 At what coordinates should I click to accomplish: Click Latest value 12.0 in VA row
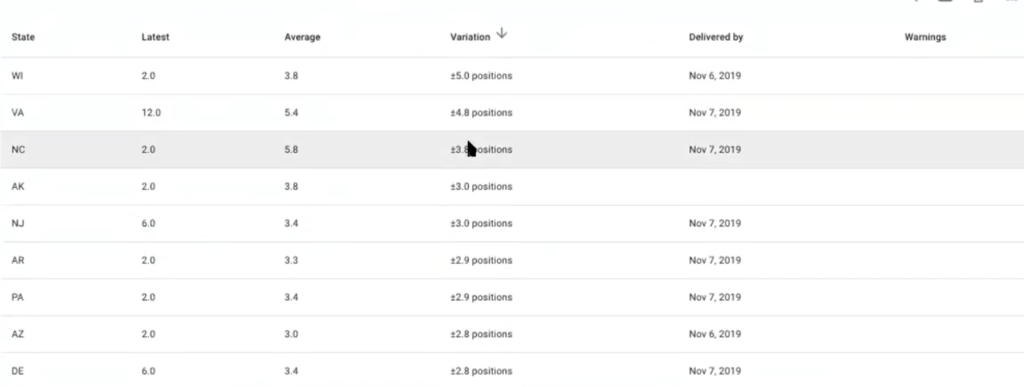151,112
